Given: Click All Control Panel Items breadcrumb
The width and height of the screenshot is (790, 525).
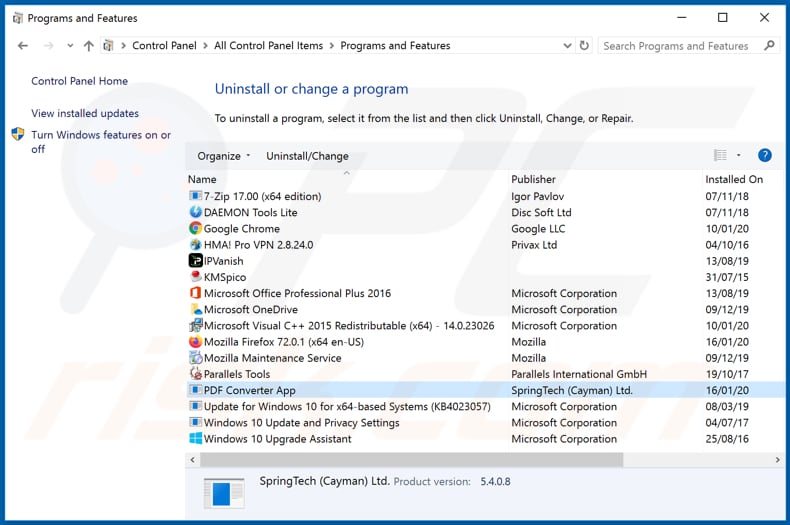Looking at the screenshot, I should click(268, 46).
